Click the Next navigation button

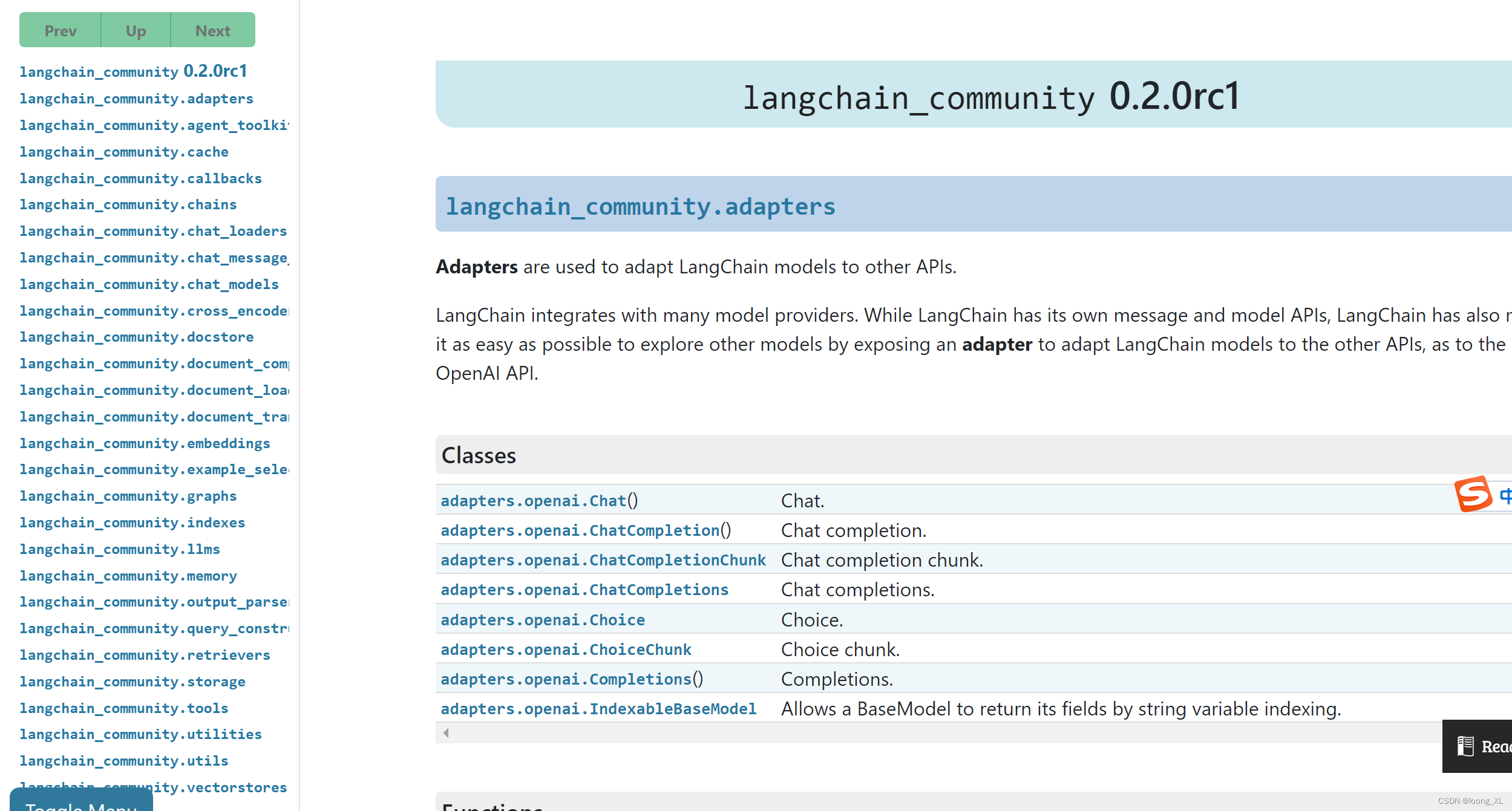(x=212, y=30)
